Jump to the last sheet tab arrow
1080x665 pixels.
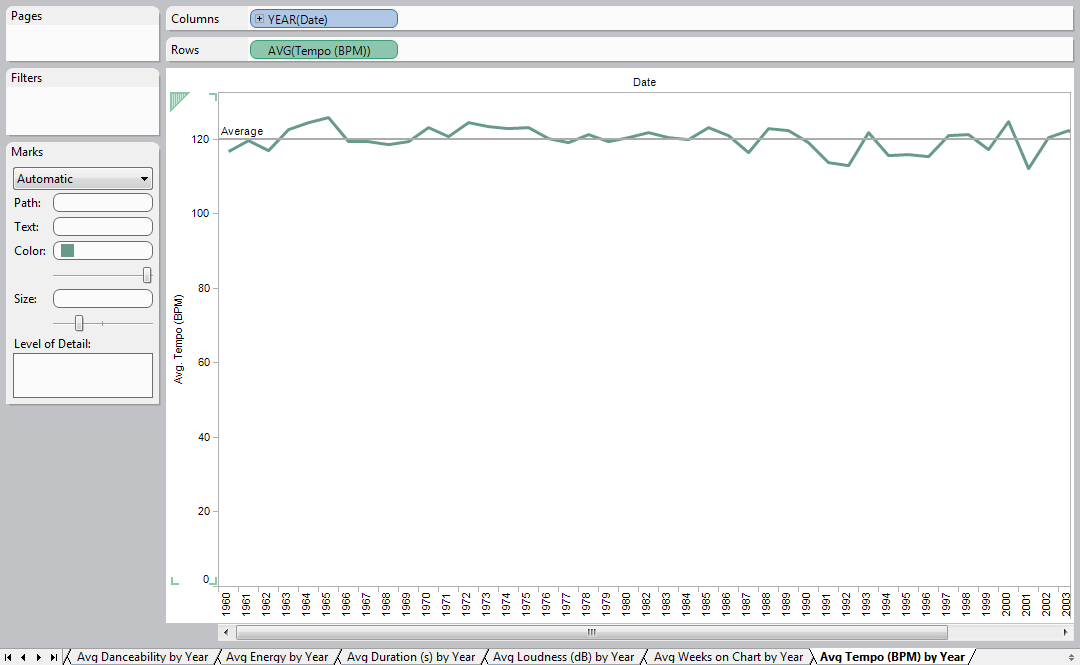(x=53, y=657)
